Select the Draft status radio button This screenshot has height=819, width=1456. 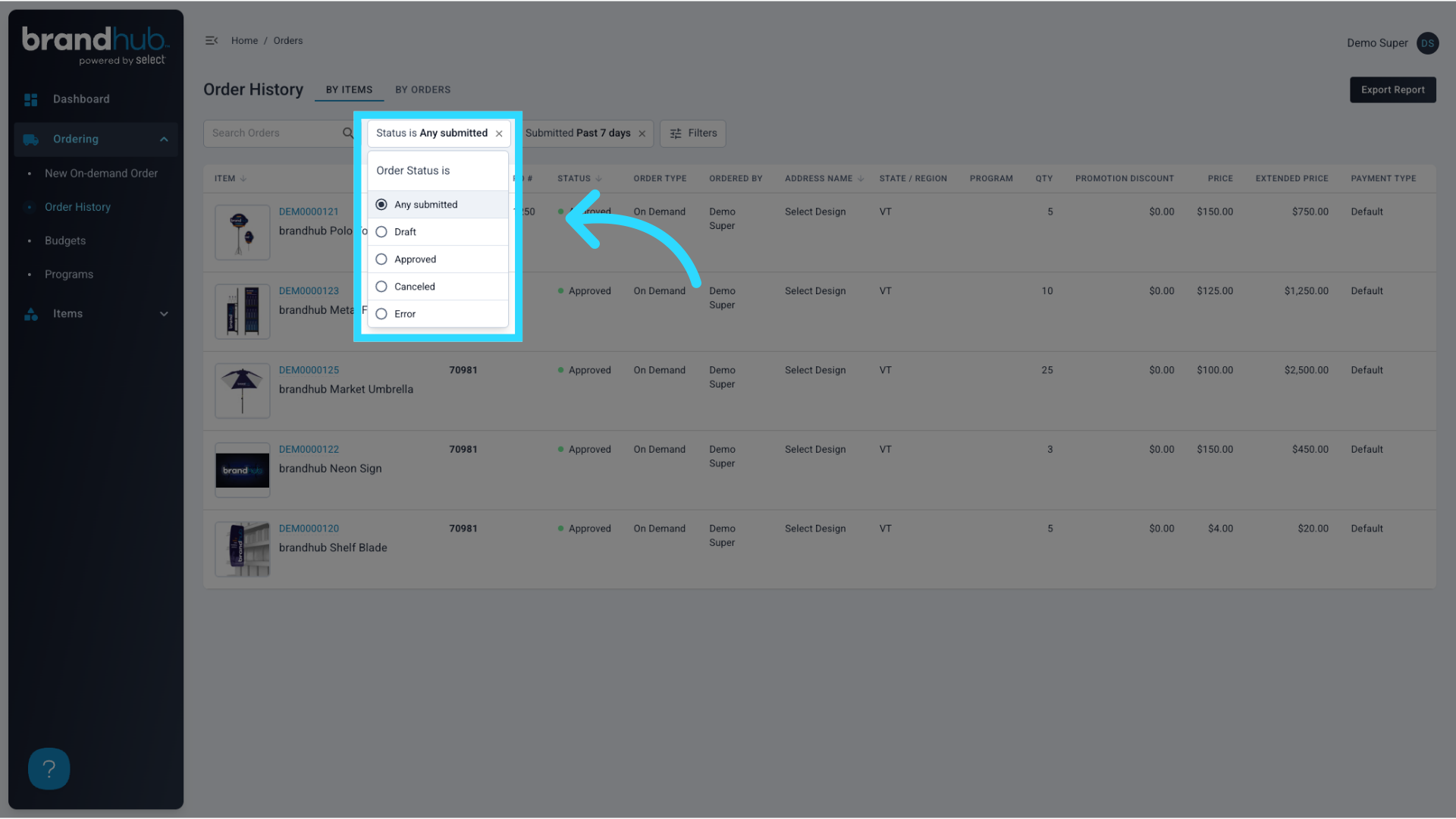(x=381, y=231)
